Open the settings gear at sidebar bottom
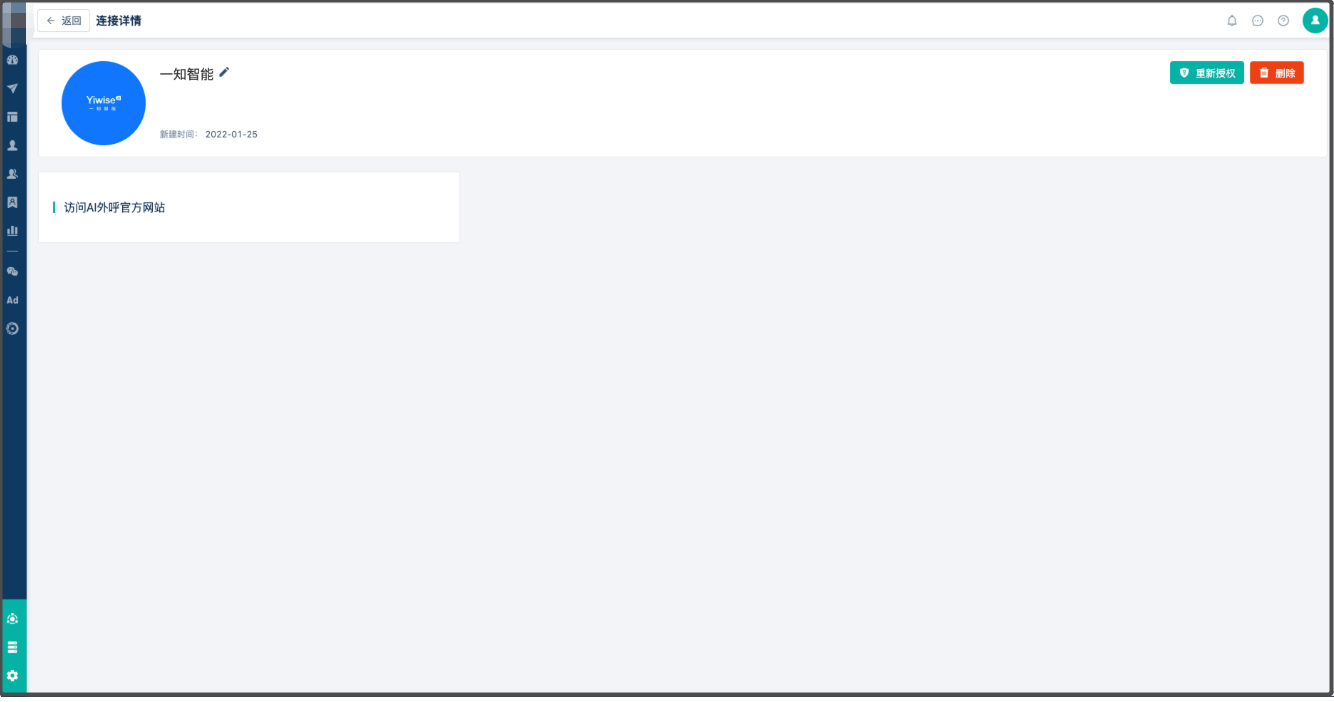1334x702 pixels. [x=13, y=676]
